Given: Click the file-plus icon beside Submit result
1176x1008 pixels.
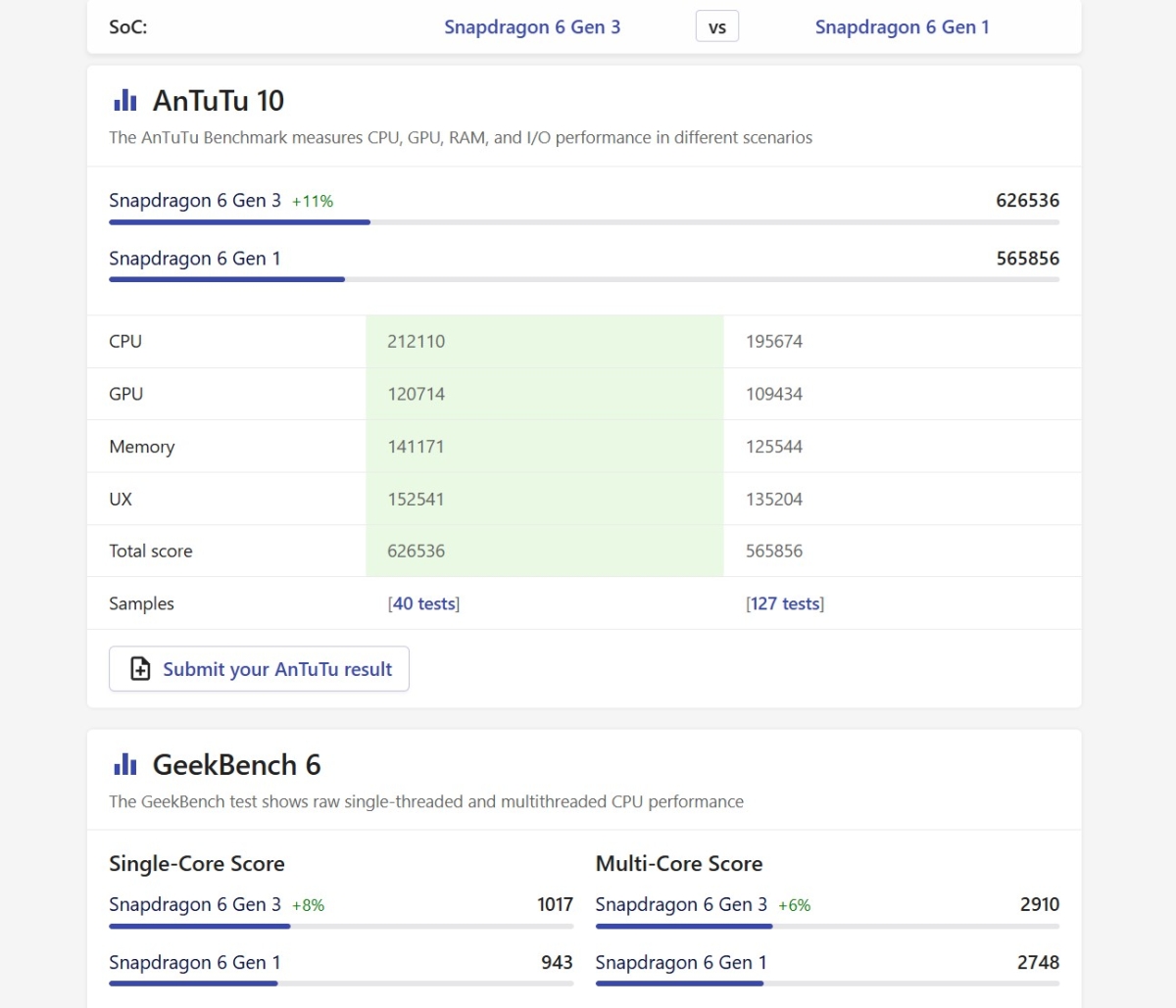Looking at the screenshot, I should click(x=141, y=669).
